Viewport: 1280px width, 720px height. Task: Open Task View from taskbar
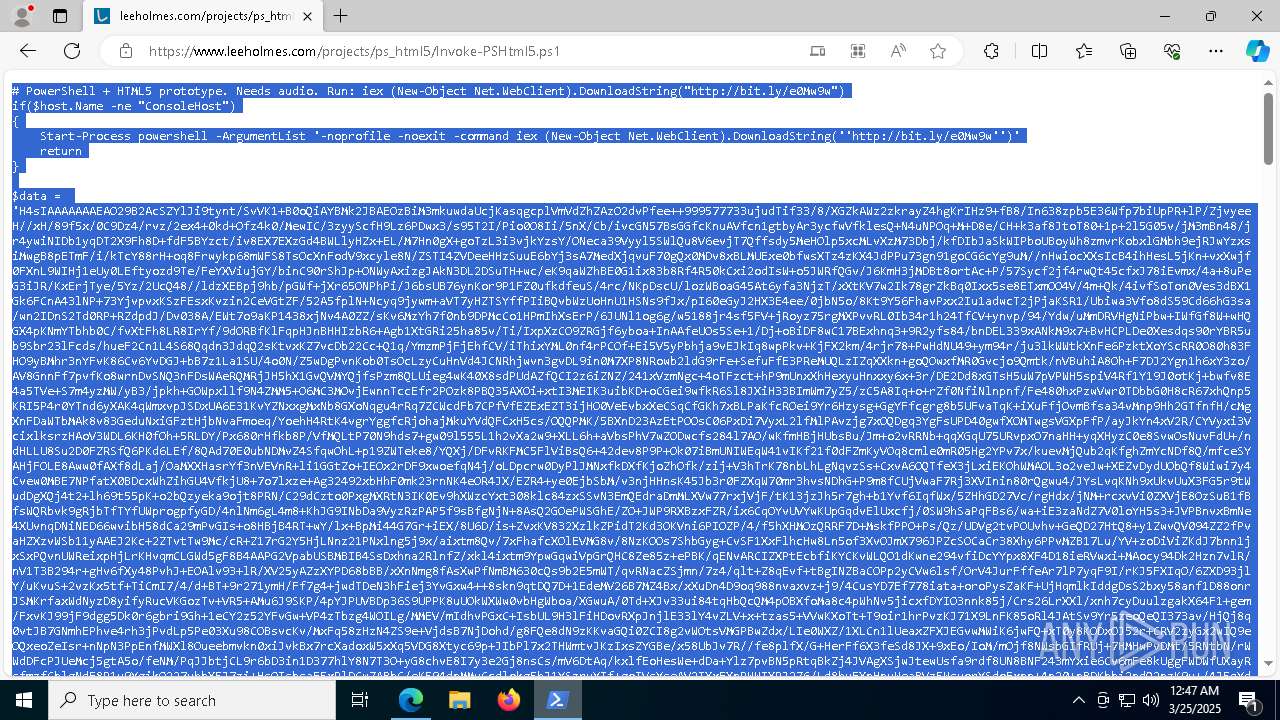click(x=360, y=701)
